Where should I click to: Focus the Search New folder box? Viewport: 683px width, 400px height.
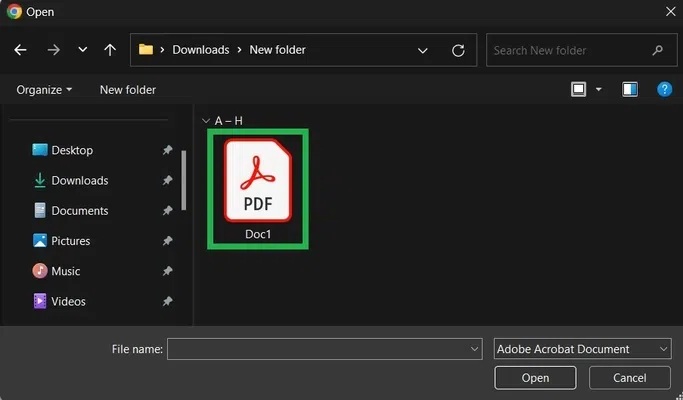coord(582,50)
